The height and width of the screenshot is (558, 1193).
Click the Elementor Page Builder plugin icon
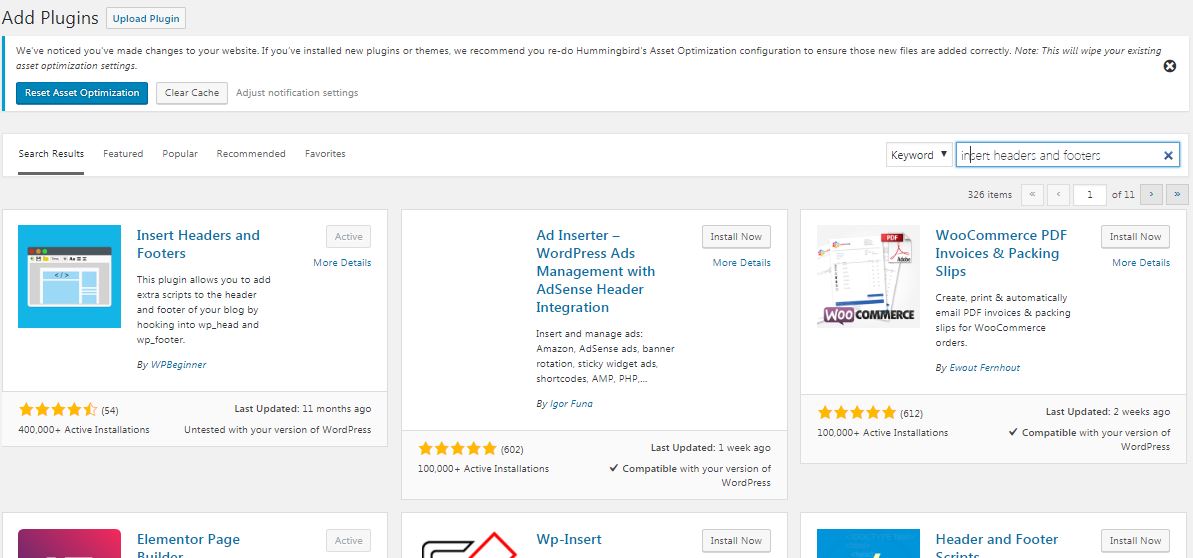tap(69, 544)
